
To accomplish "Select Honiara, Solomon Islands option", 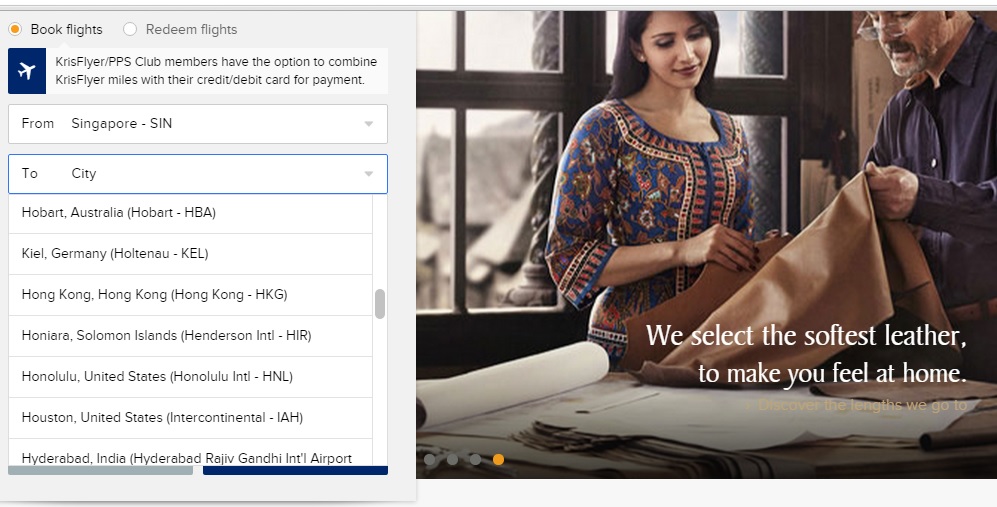I will click(190, 336).
